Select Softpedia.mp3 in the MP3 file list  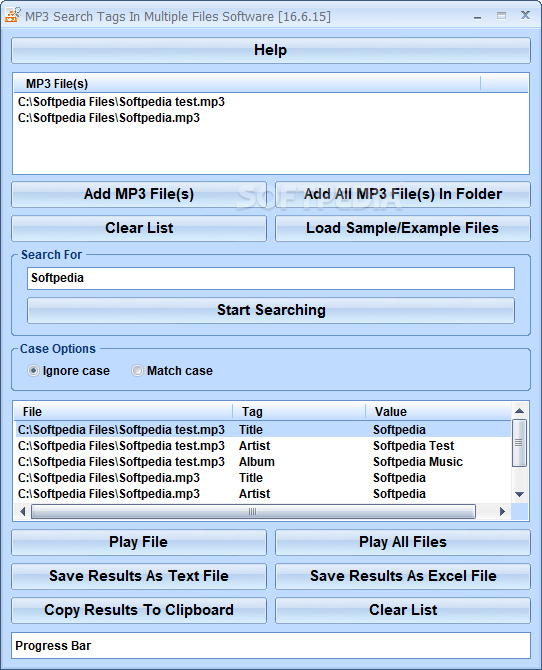[x=109, y=118]
